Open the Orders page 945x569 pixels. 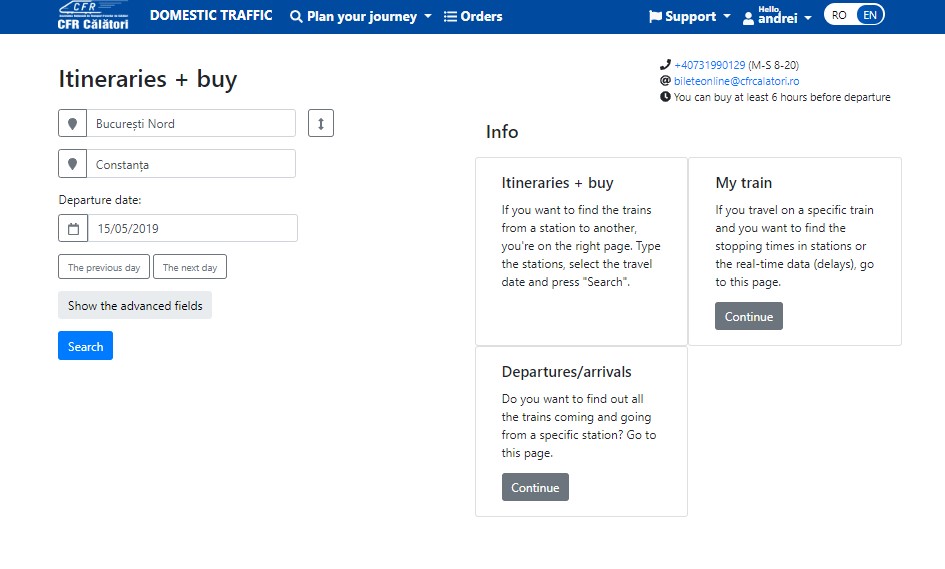[481, 17]
